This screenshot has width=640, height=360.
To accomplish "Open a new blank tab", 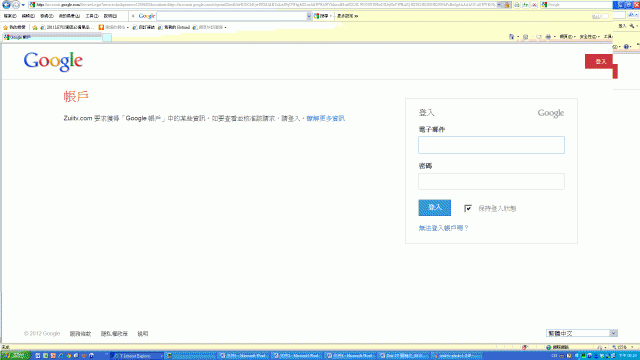I will [107, 38].
